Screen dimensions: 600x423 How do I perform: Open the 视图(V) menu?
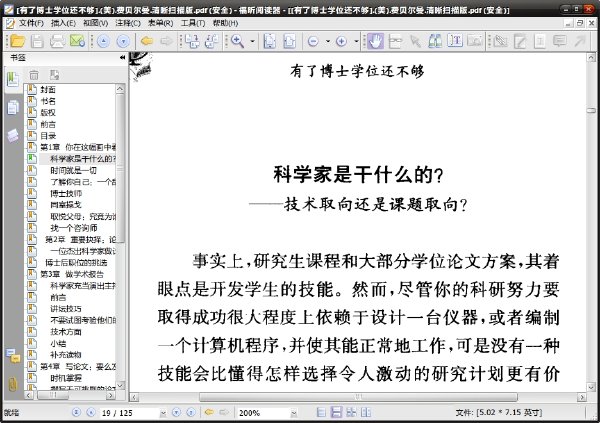pos(95,23)
